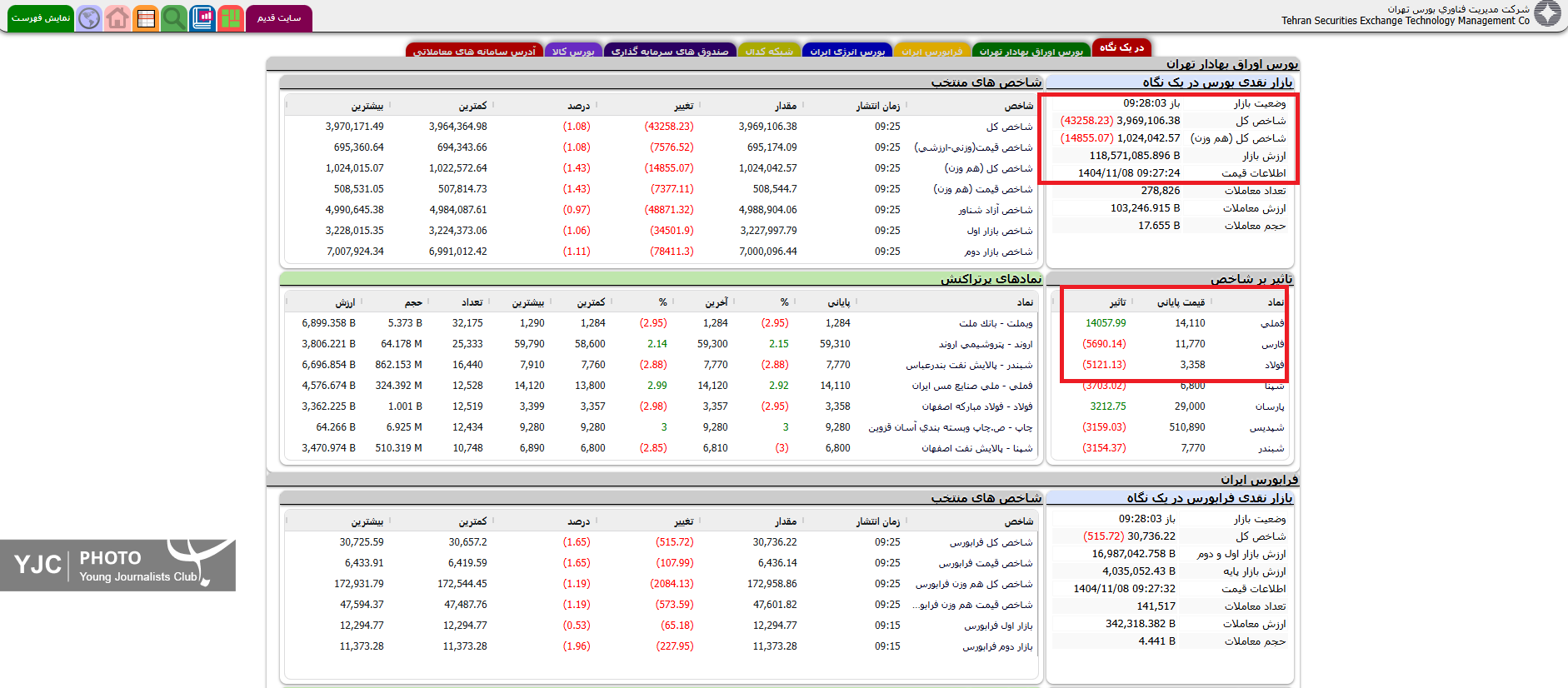Open 'شبندر - پالایش نفت بندرعباس' symbol link
Viewport: 1568px width, 688px height.
coord(969,365)
